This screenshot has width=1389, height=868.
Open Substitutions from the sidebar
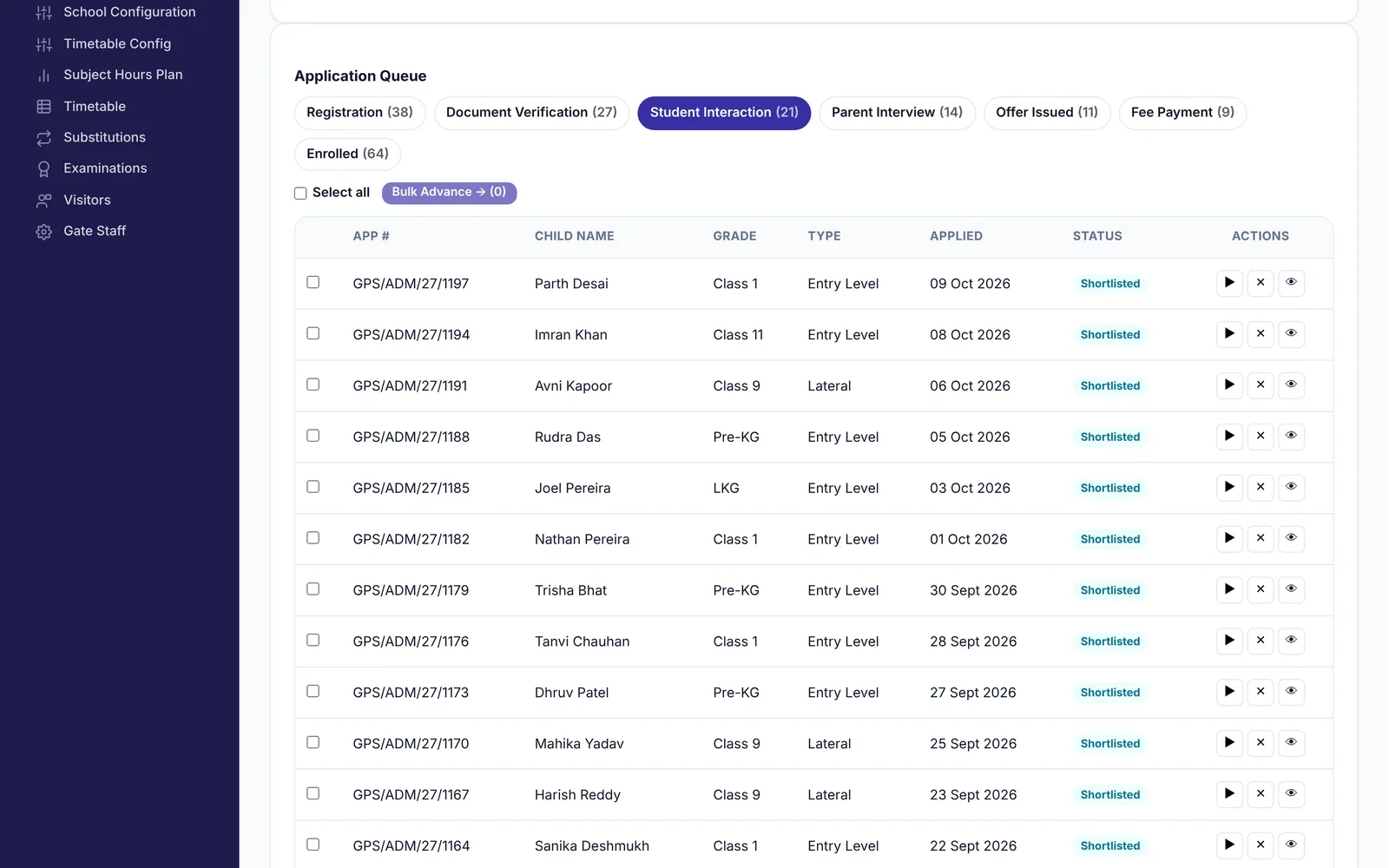pyautogui.click(x=91, y=137)
